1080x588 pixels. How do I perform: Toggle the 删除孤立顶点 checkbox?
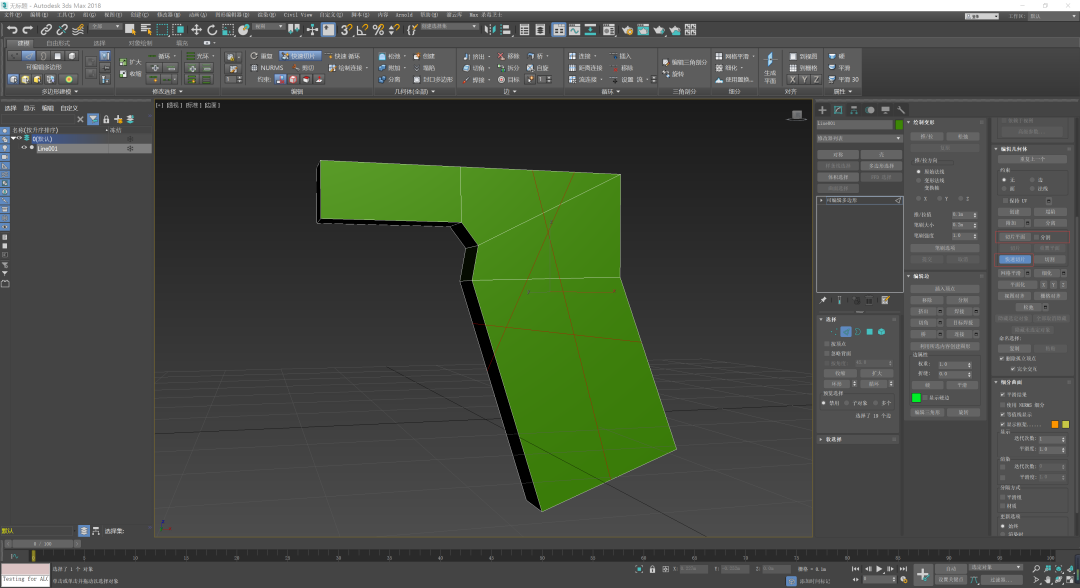click(1002, 359)
